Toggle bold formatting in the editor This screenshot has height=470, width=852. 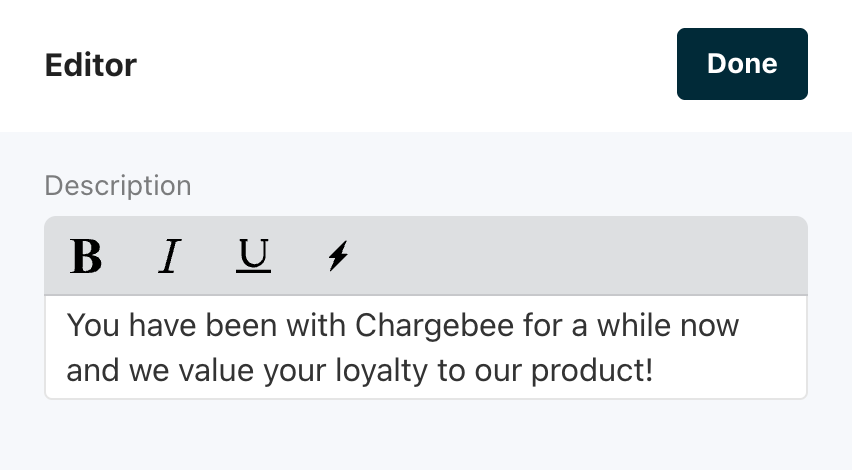point(87,257)
